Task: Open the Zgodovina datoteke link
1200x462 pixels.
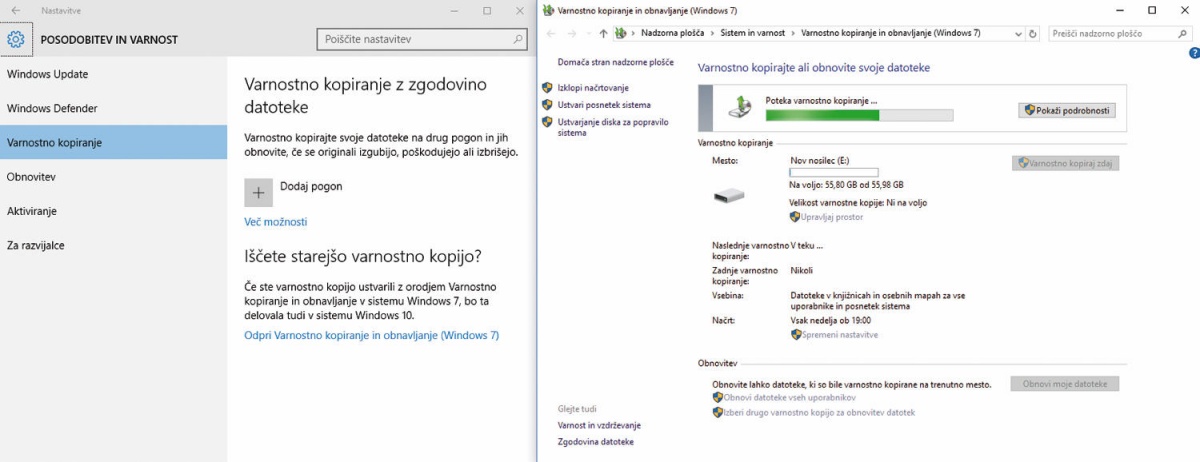Action: (x=596, y=441)
